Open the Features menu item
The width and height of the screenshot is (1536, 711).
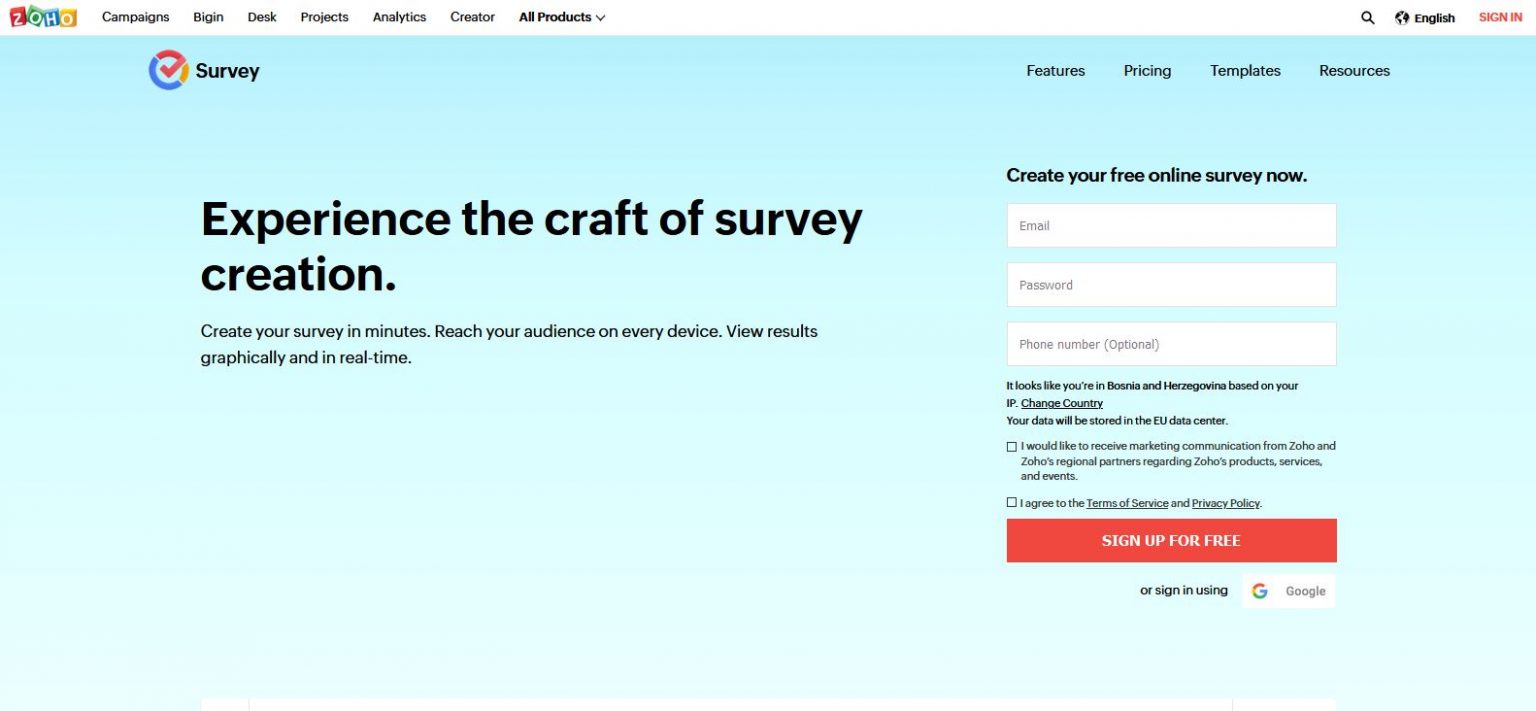click(x=1055, y=70)
